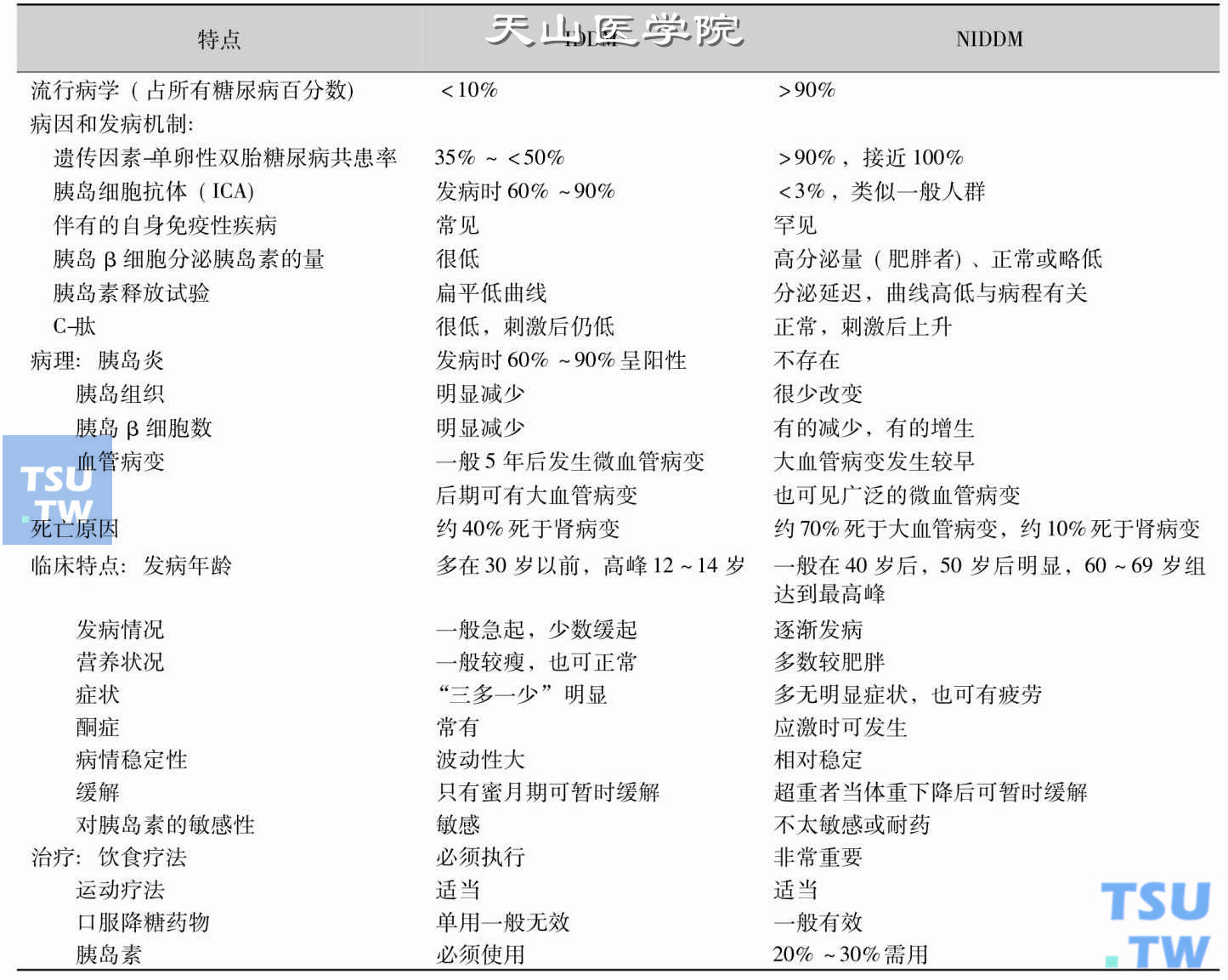Click the "35% ~ <50%" cell
This screenshot has width=1228, height=980.
pos(500,157)
